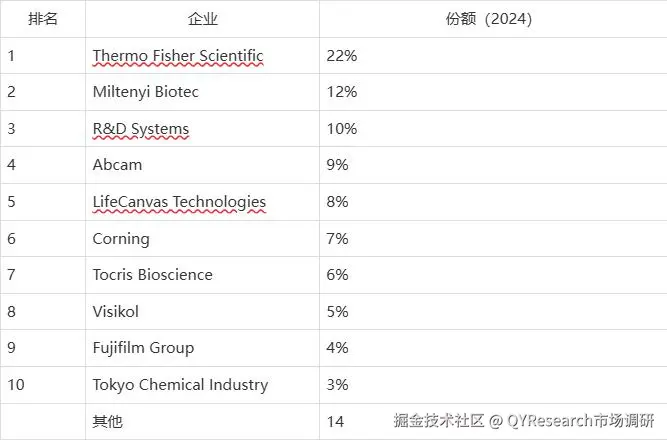The height and width of the screenshot is (442, 667).
Task: Click the Abcam company name
Action: (x=117, y=165)
